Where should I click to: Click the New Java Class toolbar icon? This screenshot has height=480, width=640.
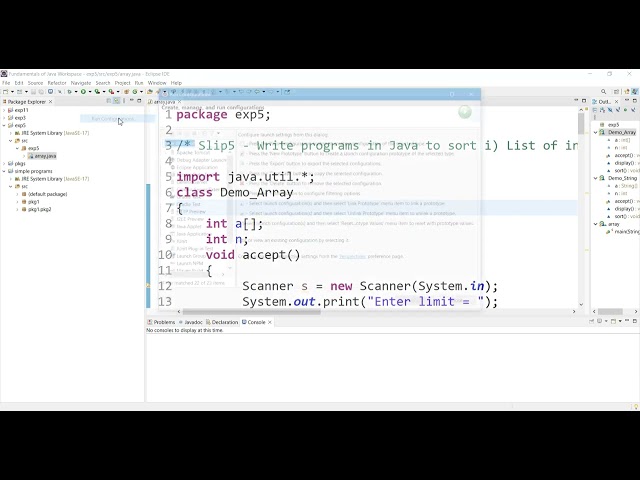point(134,92)
